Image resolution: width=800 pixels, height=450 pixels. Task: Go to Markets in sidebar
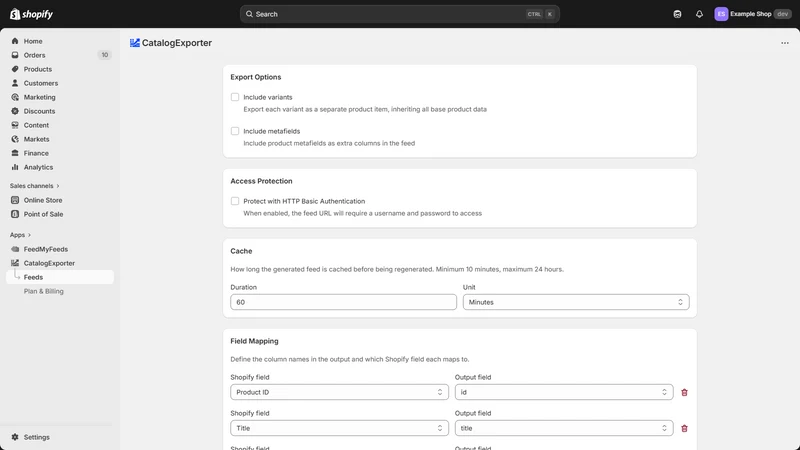tap(36, 139)
